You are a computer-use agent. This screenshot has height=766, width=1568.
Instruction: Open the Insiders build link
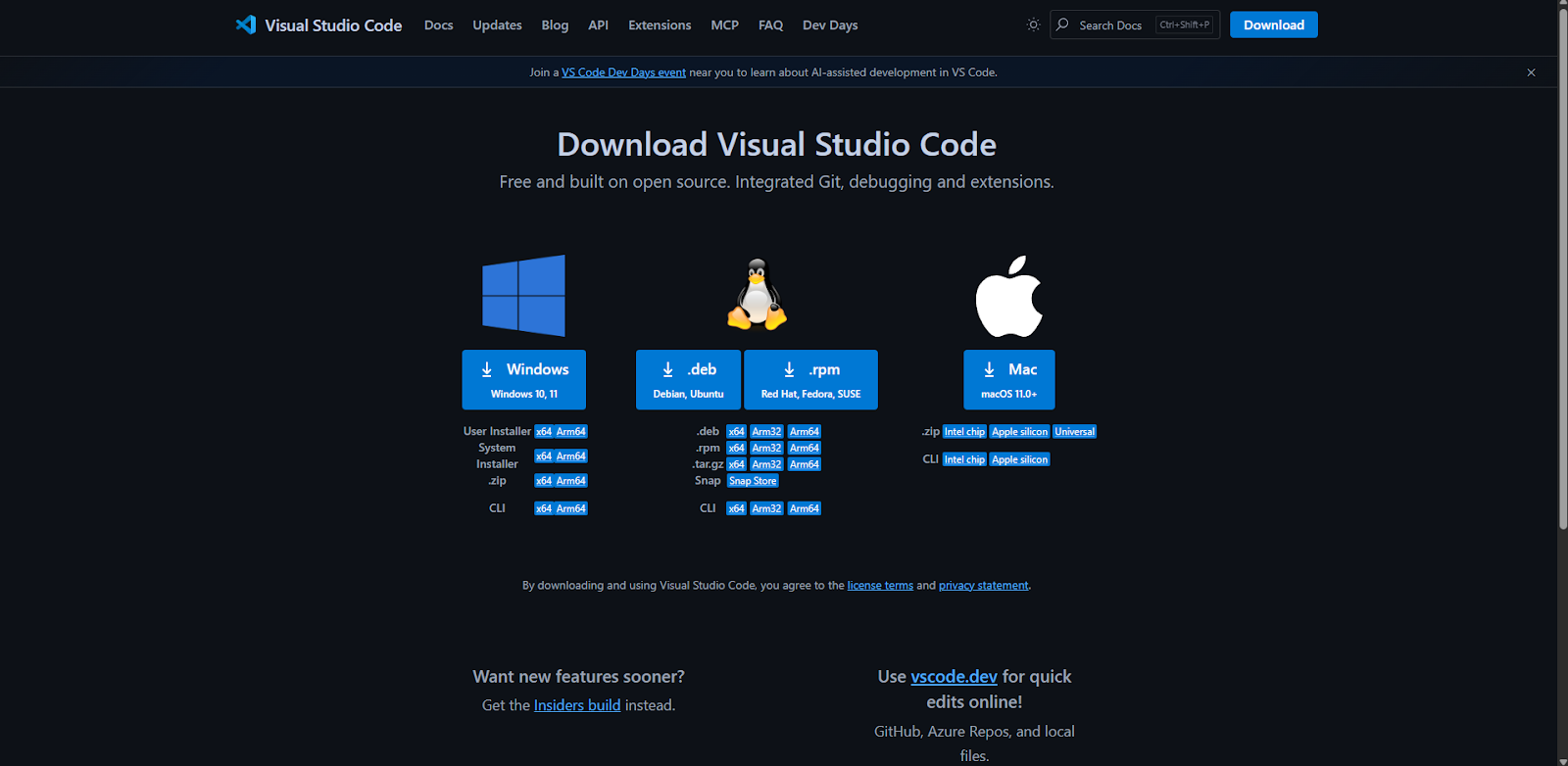[x=576, y=705]
